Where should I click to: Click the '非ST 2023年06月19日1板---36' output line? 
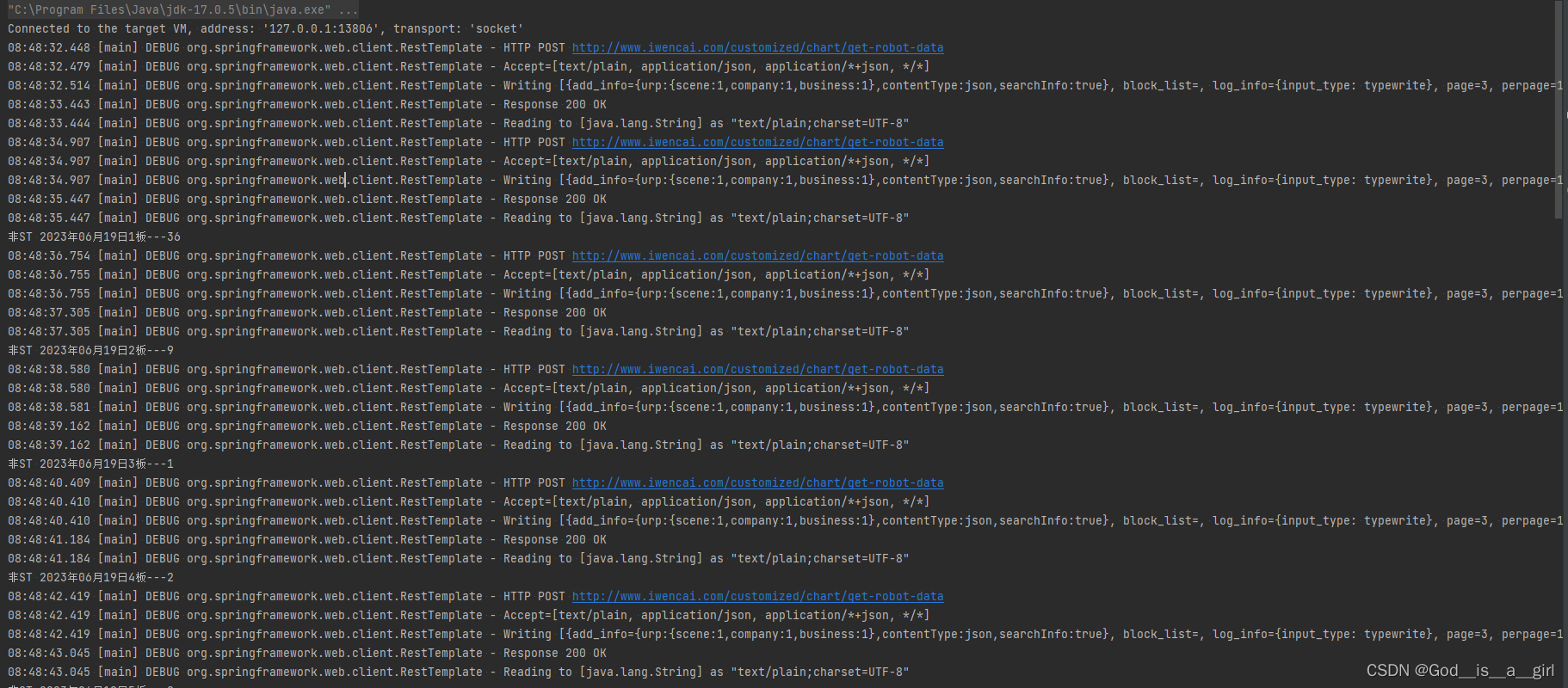click(95, 237)
